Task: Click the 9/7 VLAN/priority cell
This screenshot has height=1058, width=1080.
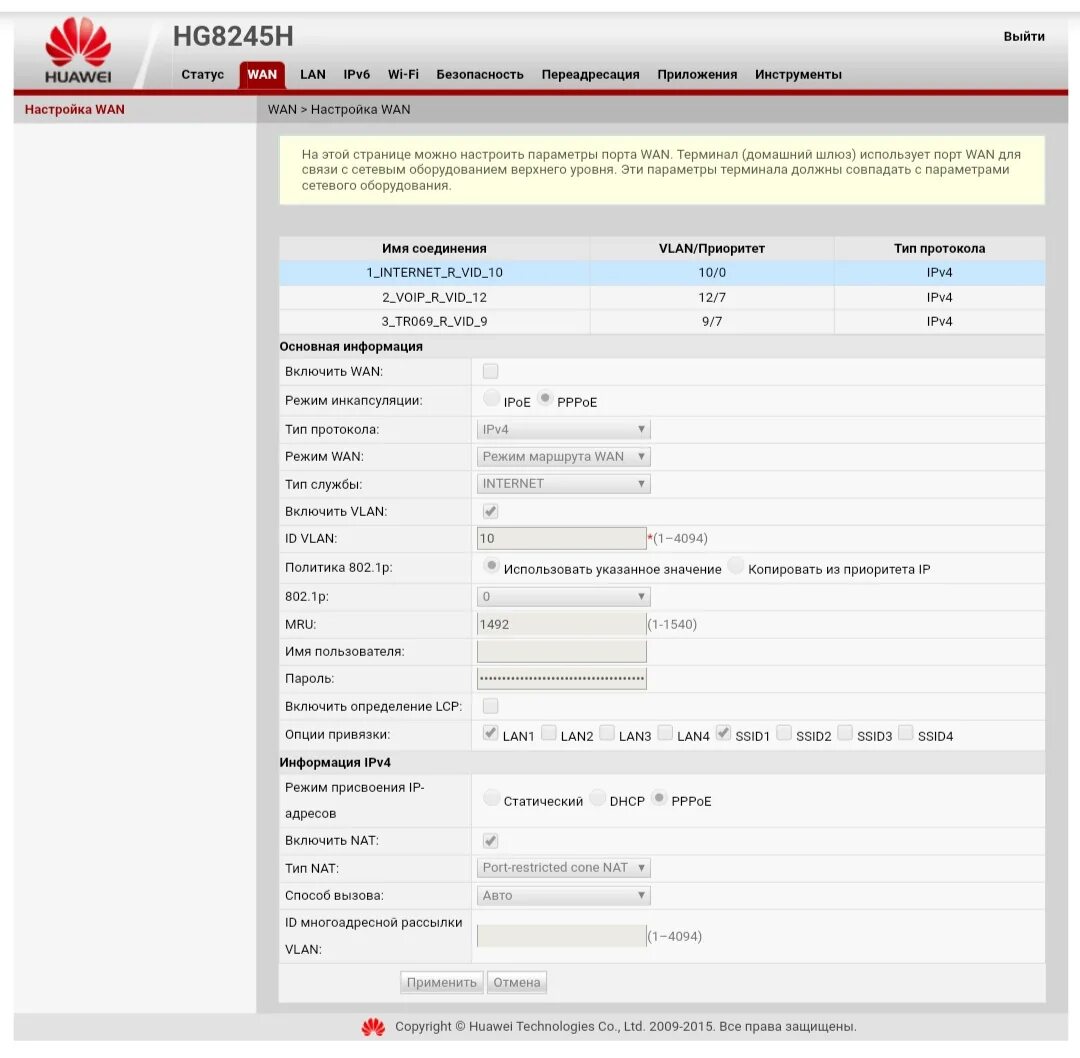Action: (x=712, y=322)
